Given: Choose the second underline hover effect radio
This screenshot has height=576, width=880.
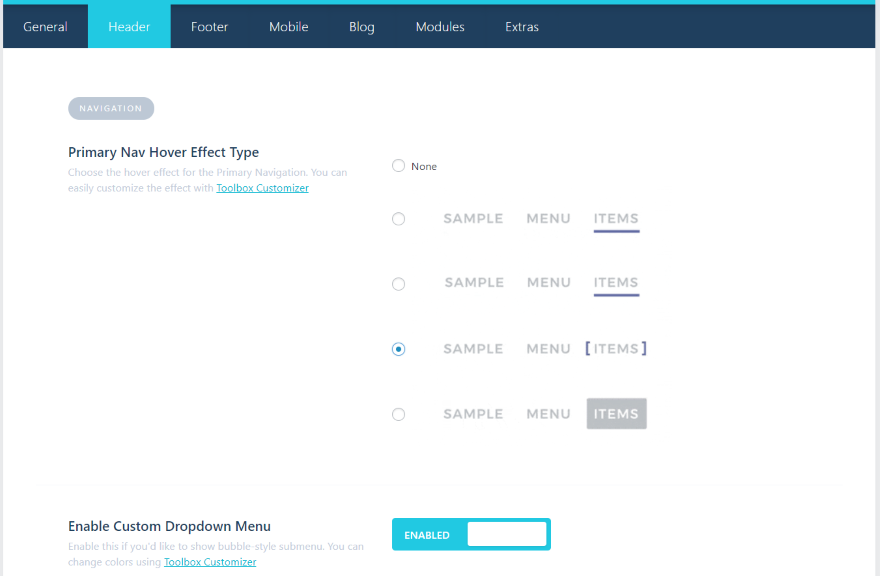Looking at the screenshot, I should coord(398,284).
